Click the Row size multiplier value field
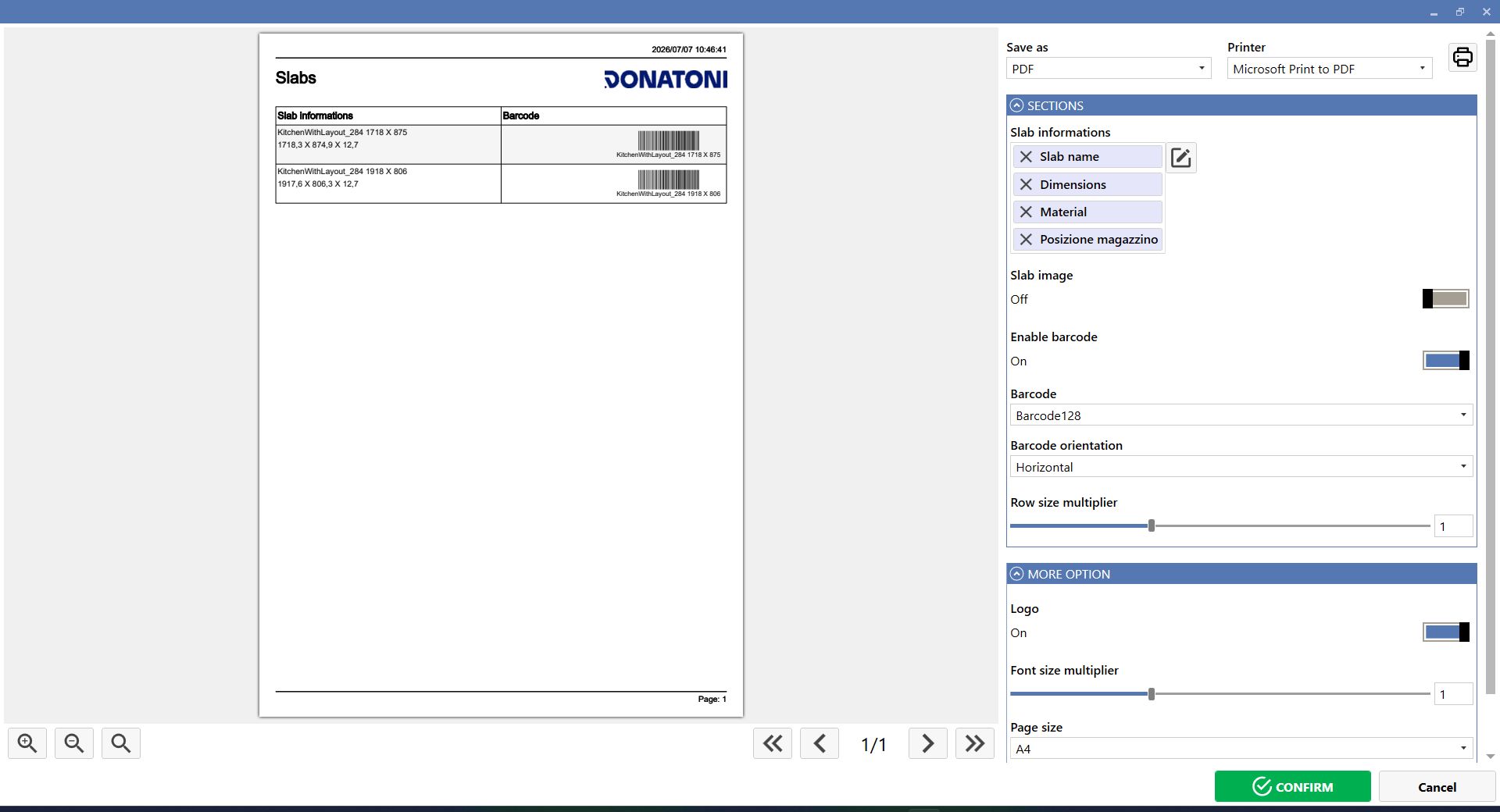This screenshot has width=1500, height=812. pyautogui.click(x=1453, y=526)
